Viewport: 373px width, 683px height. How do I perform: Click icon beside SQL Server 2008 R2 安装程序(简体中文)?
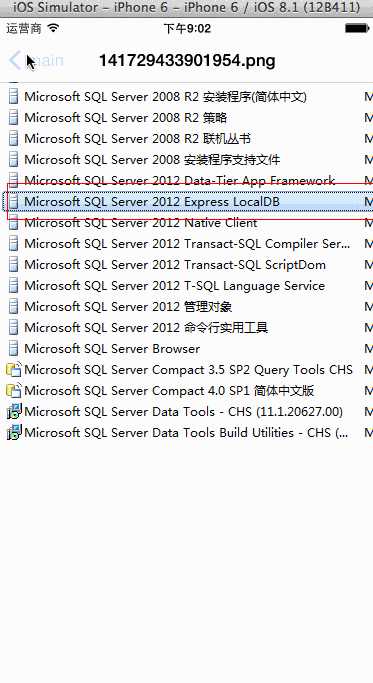14,96
